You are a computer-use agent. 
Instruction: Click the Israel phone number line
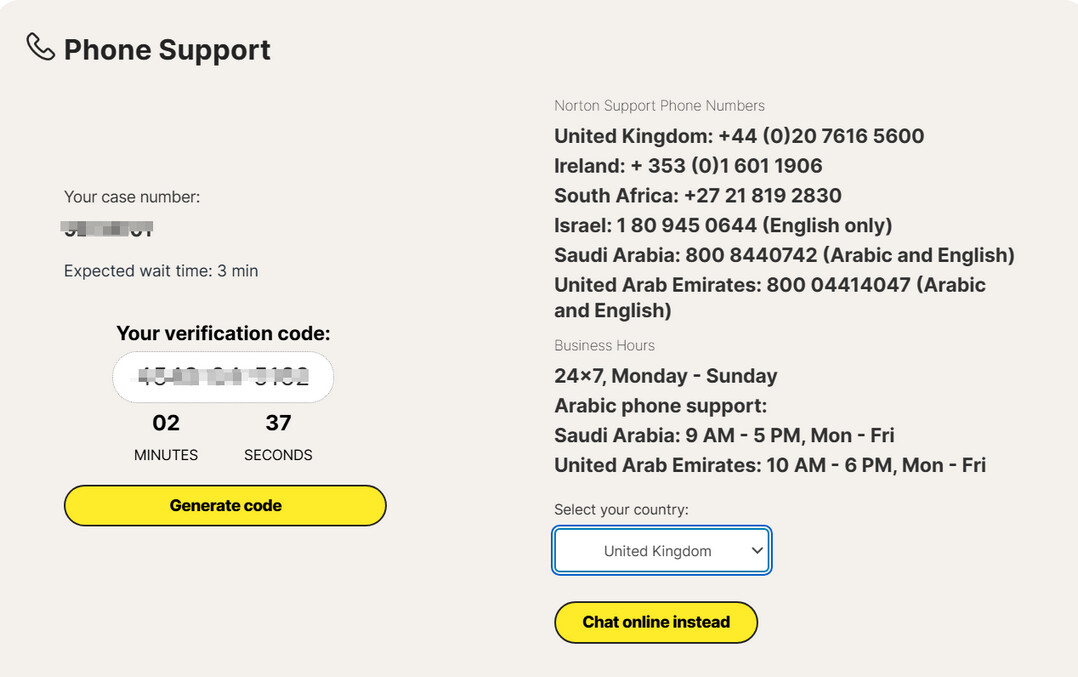click(723, 226)
